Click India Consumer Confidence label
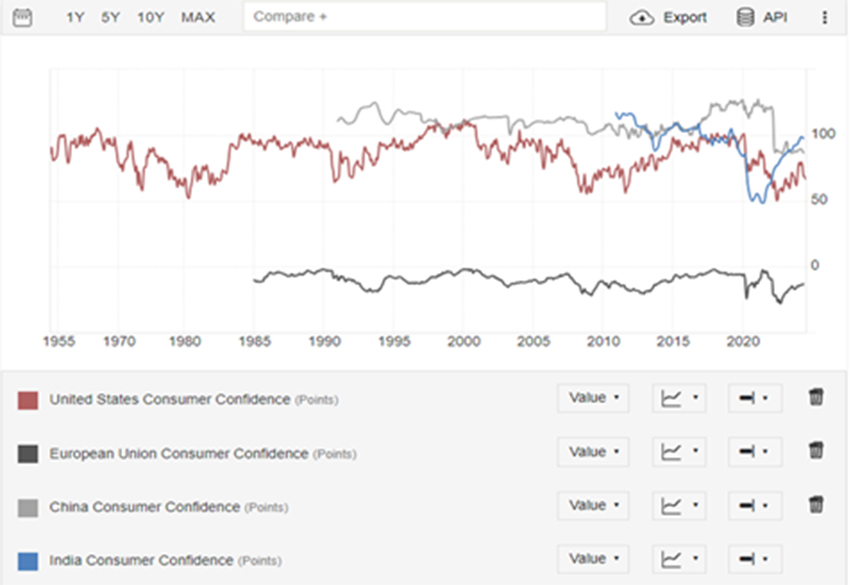The image size is (851, 585). (x=141, y=560)
